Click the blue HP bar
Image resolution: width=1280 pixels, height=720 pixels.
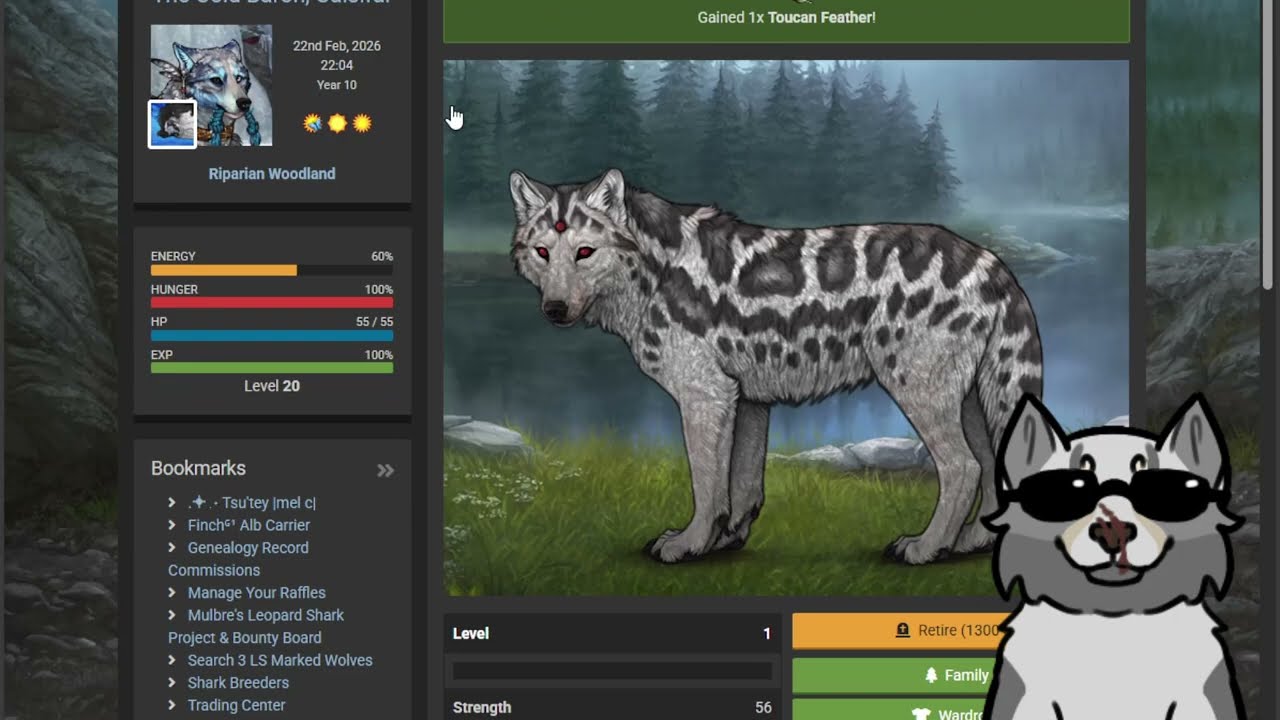pos(272,336)
